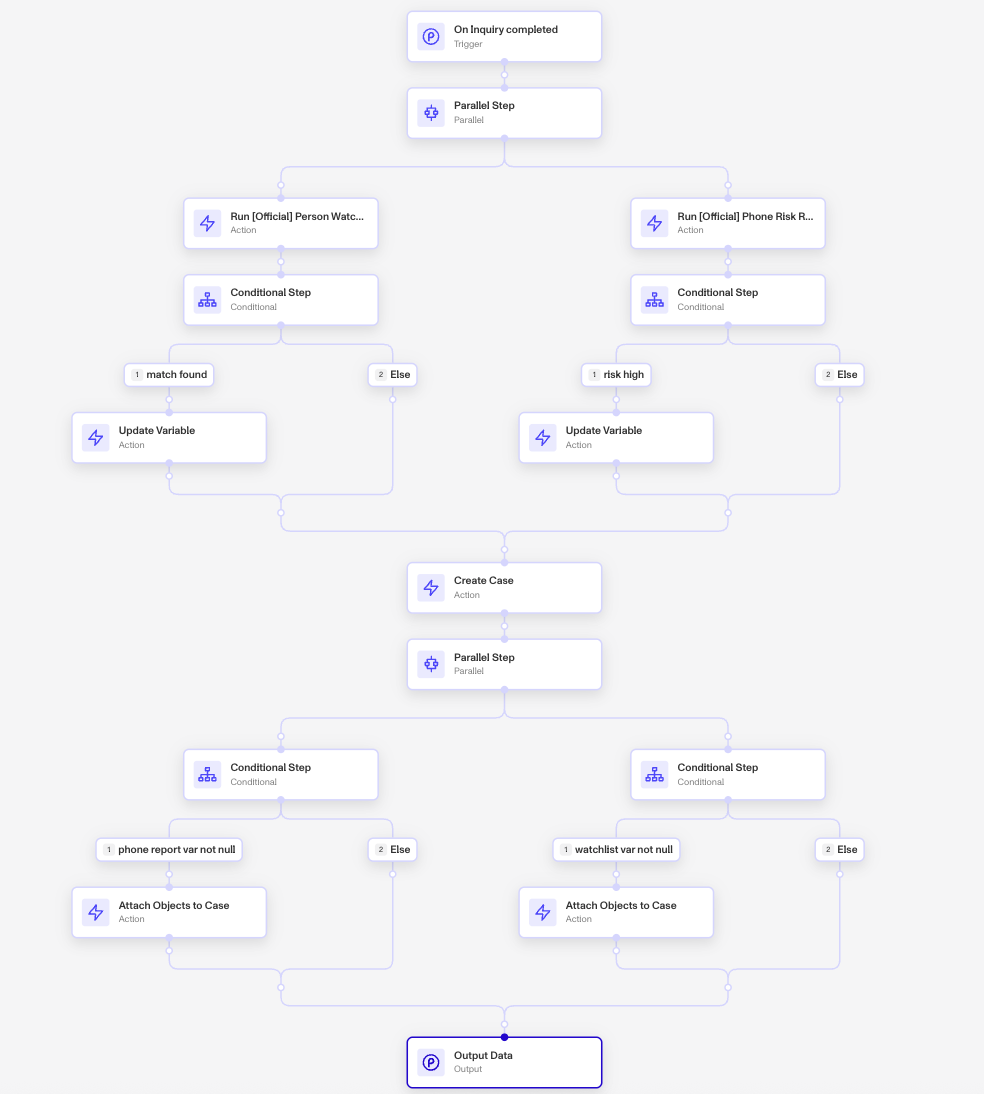Click the Update Variable node under risk high
This screenshot has width=984, height=1094.
click(543, 437)
